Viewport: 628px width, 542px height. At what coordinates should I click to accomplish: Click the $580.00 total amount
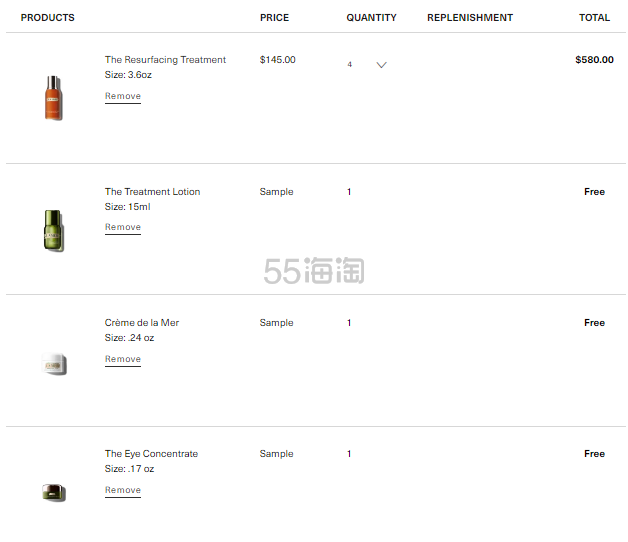594,60
